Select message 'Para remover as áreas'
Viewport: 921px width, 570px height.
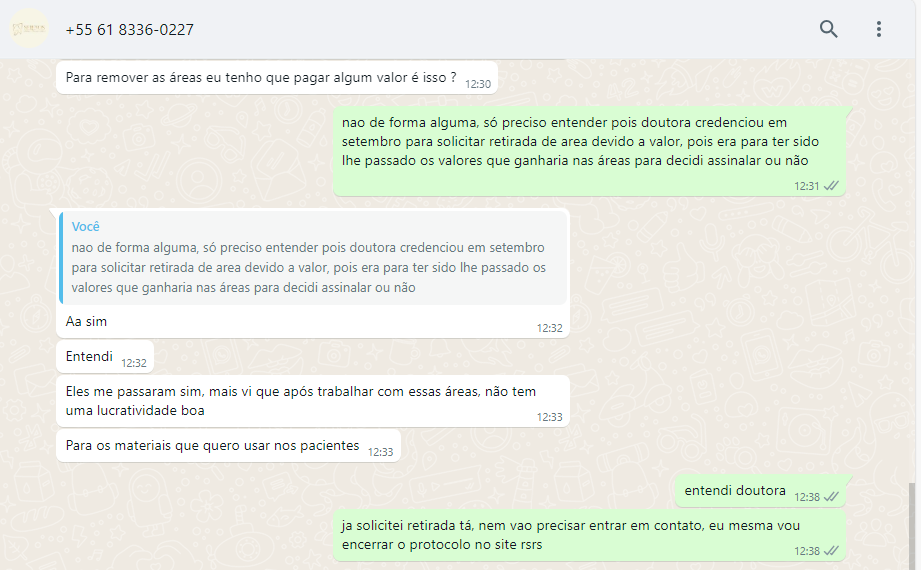pos(277,78)
